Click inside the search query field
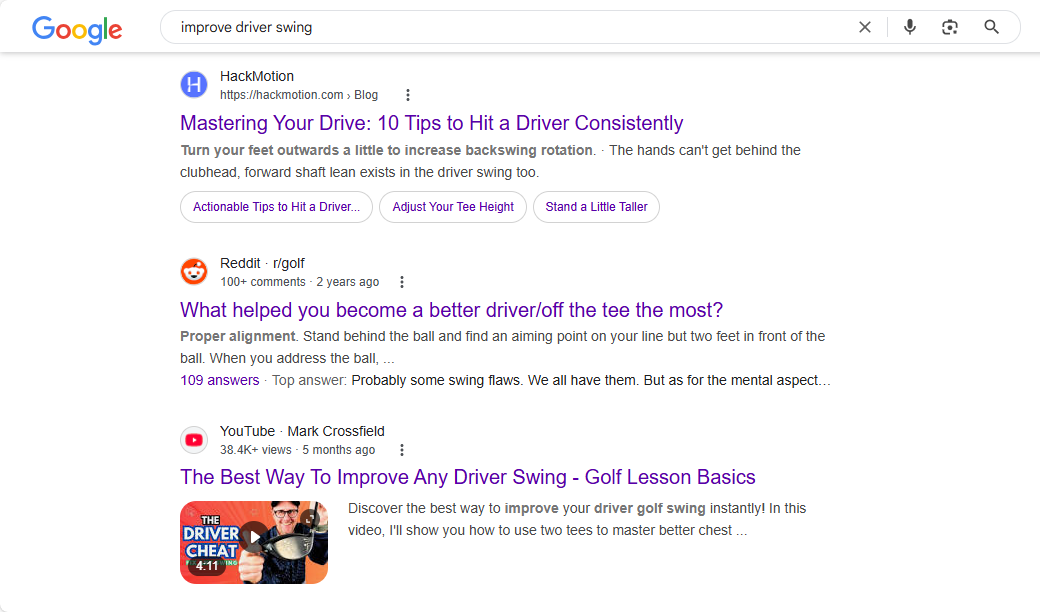Image resolution: width=1040 pixels, height=612 pixels. point(500,27)
